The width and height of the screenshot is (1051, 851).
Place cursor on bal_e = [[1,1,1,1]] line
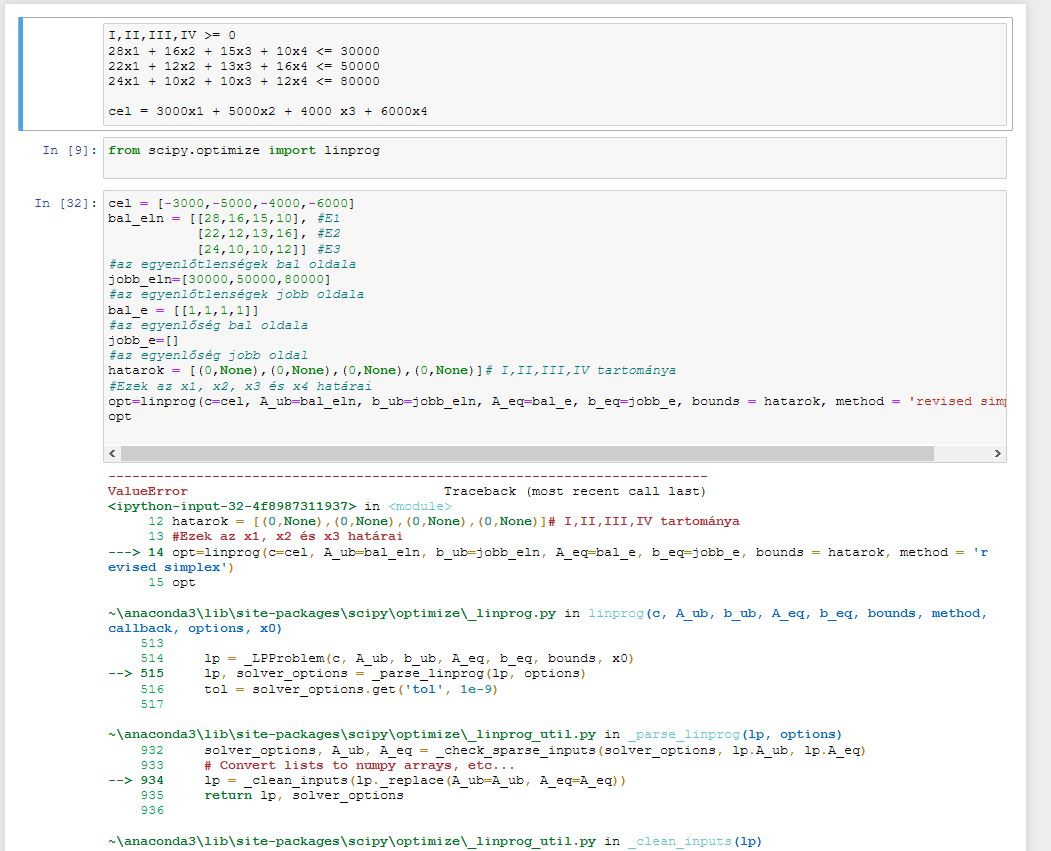click(x=180, y=310)
